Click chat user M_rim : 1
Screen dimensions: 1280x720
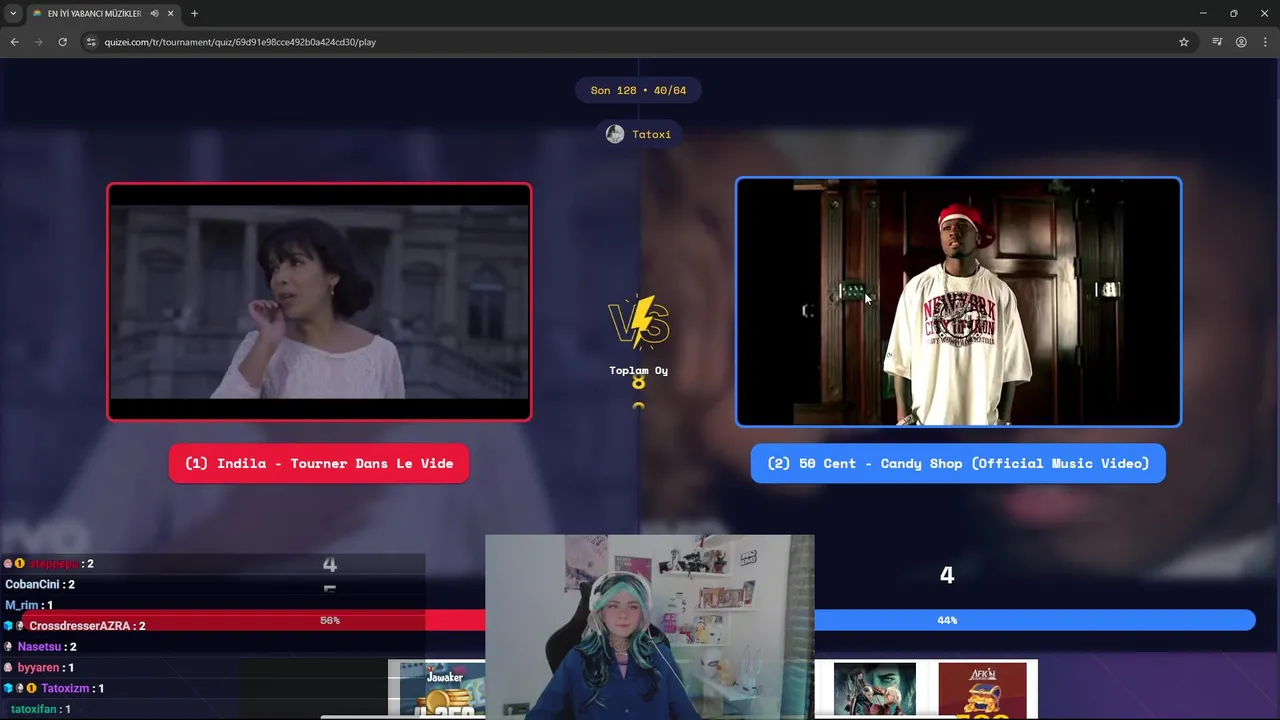click(x=29, y=605)
